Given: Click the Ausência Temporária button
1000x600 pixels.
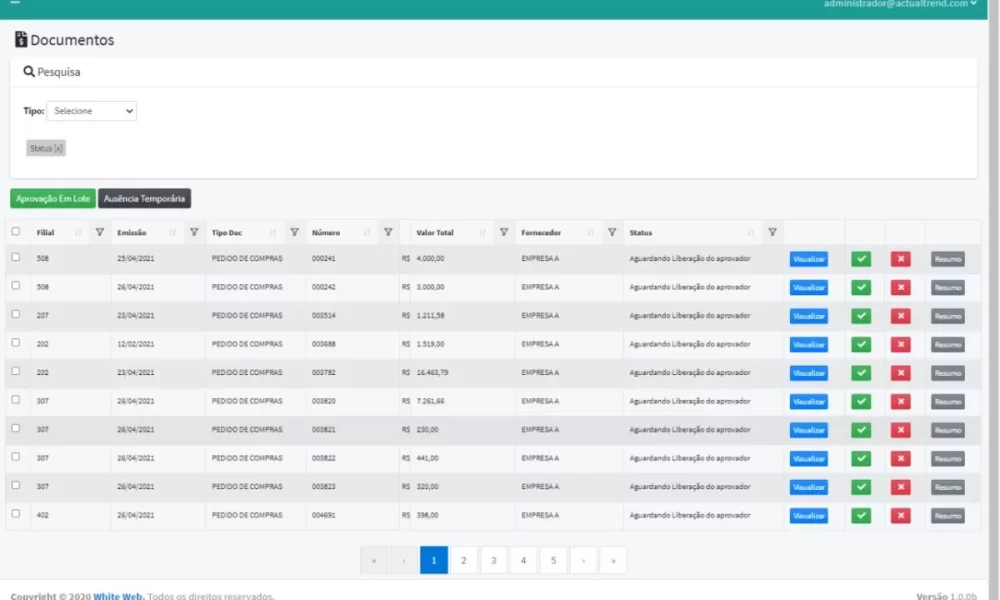Looking at the screenshot, I should [144, 198].
